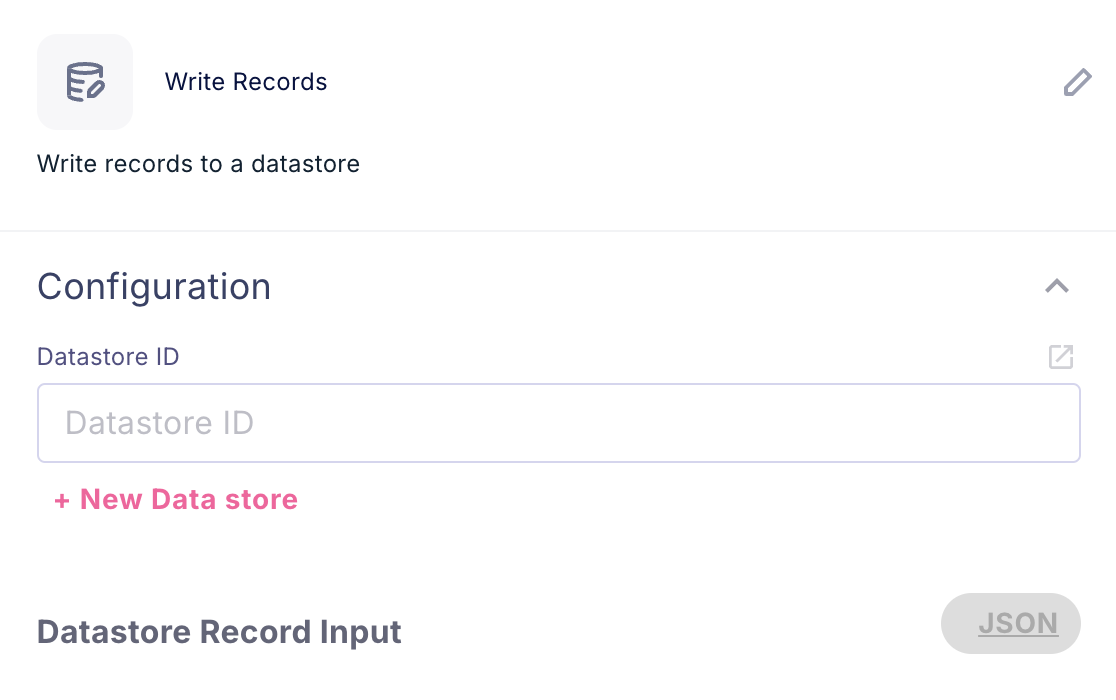This screenshot has height=700, width=1116.
Task: Click the plus sign before New Data store
Action: [x=62, y=500]
